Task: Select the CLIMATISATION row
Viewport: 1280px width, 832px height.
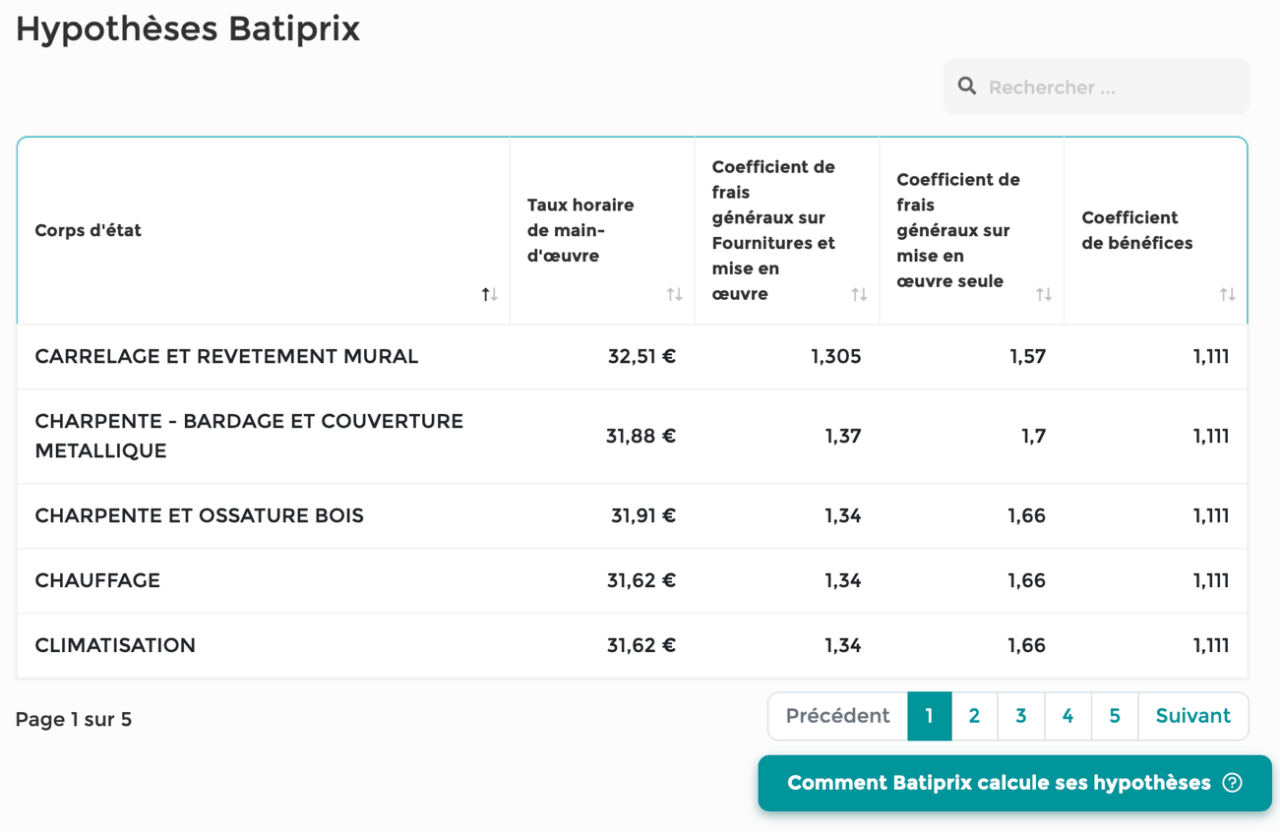Action: (x=115, y=645)
